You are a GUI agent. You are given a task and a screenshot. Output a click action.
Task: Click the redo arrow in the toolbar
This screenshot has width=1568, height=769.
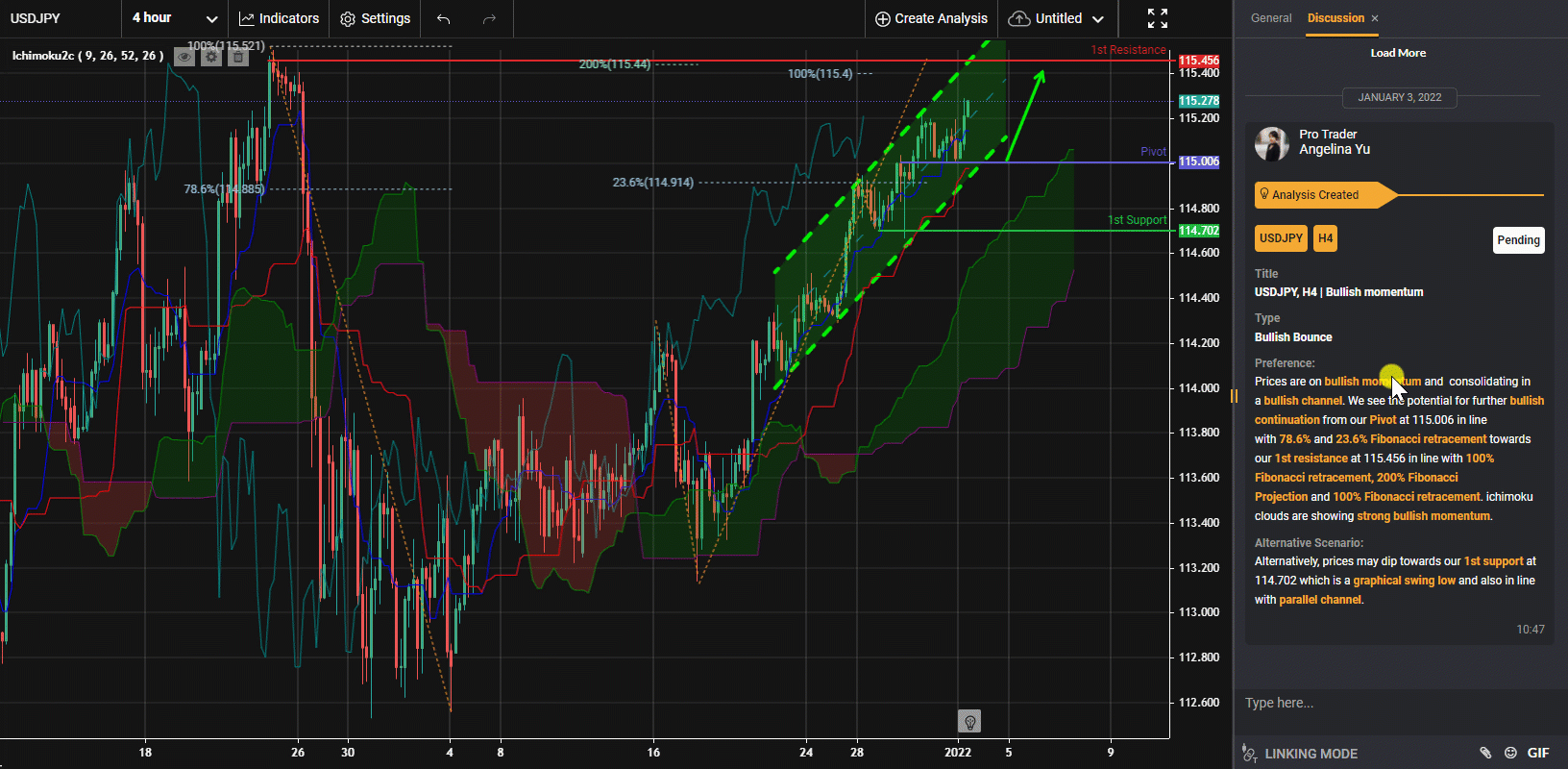click(x=489, y=19)
